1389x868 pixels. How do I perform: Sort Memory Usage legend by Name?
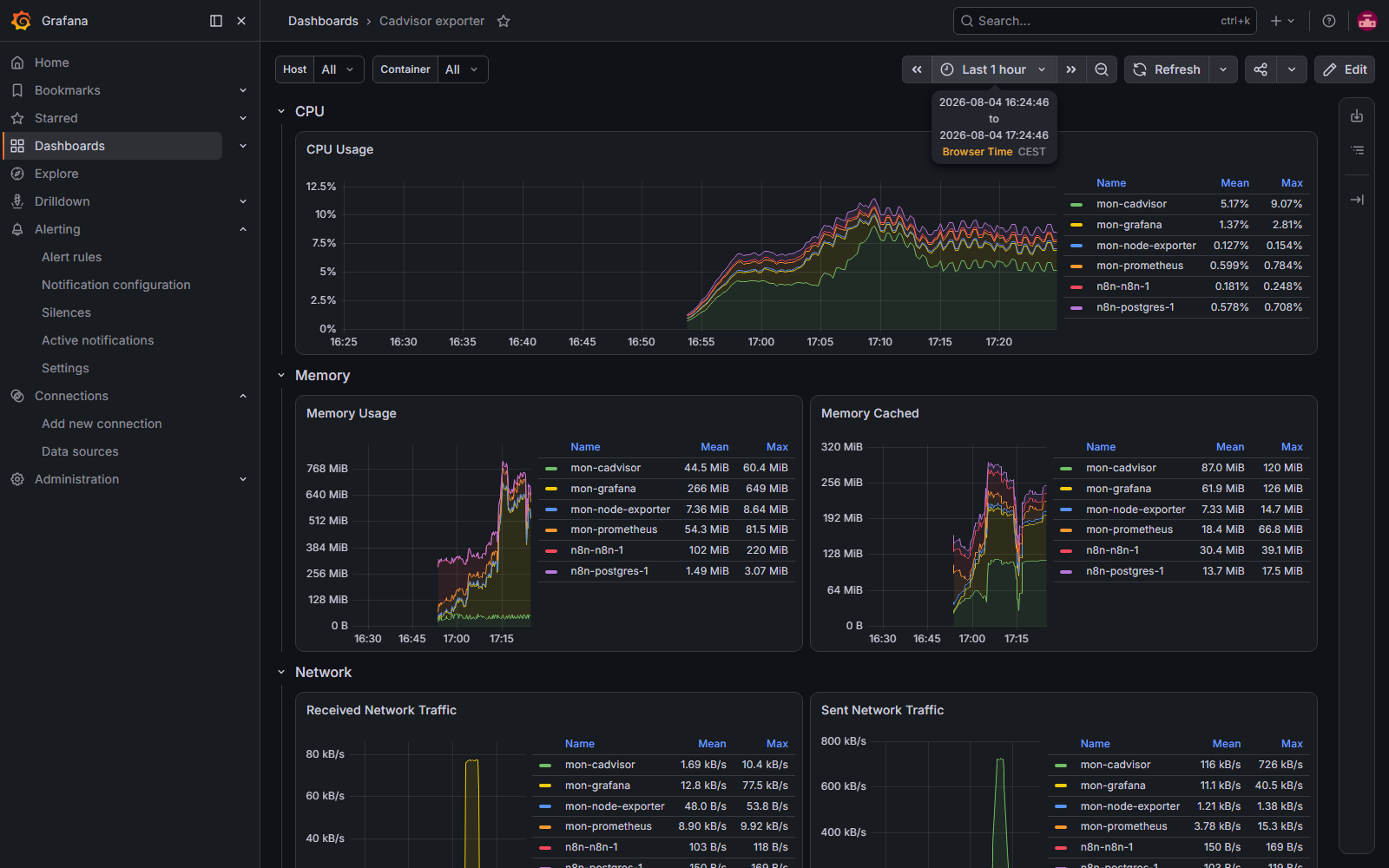[585, 447]
